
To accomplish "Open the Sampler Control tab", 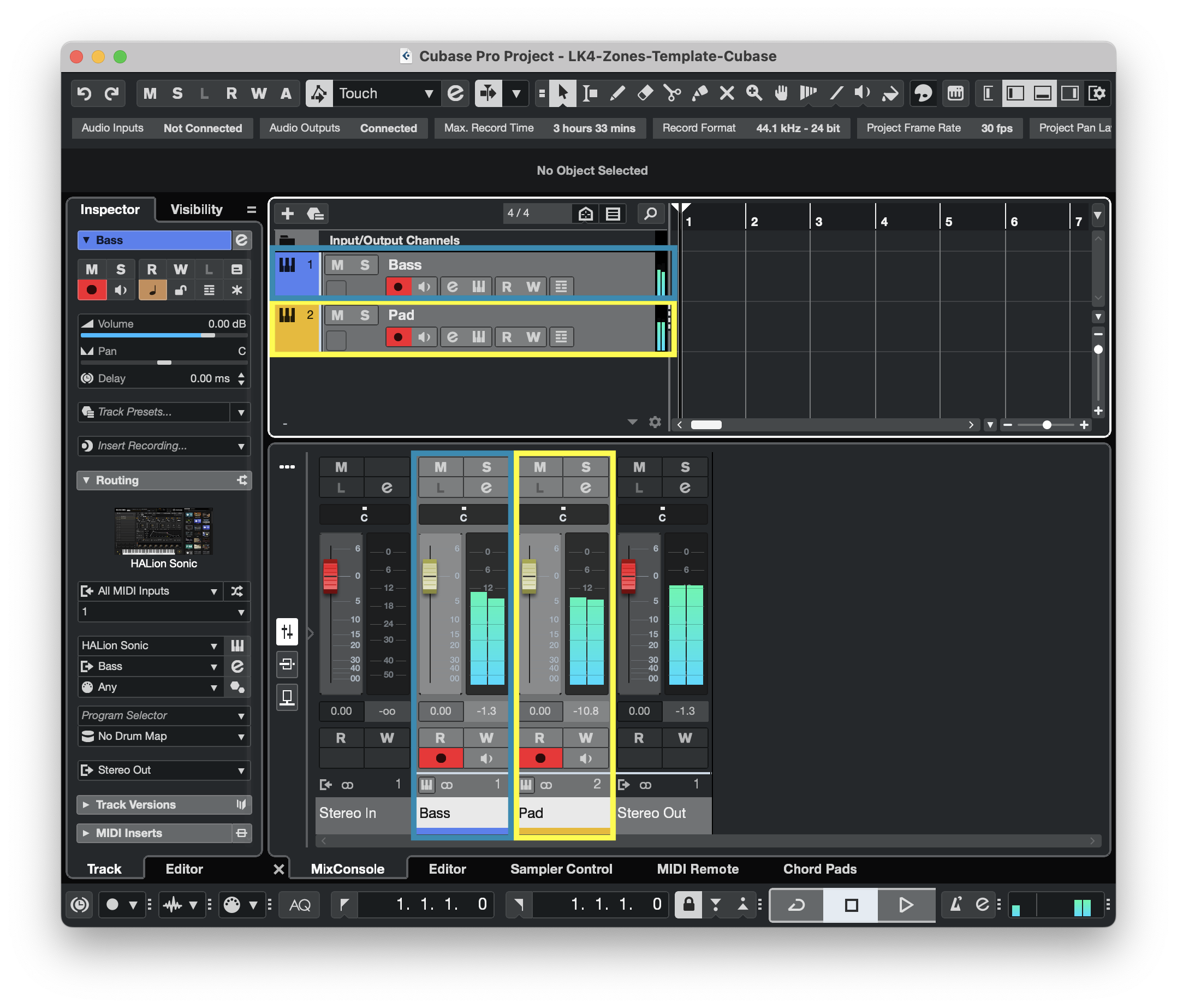I will (x=561, y=869).
